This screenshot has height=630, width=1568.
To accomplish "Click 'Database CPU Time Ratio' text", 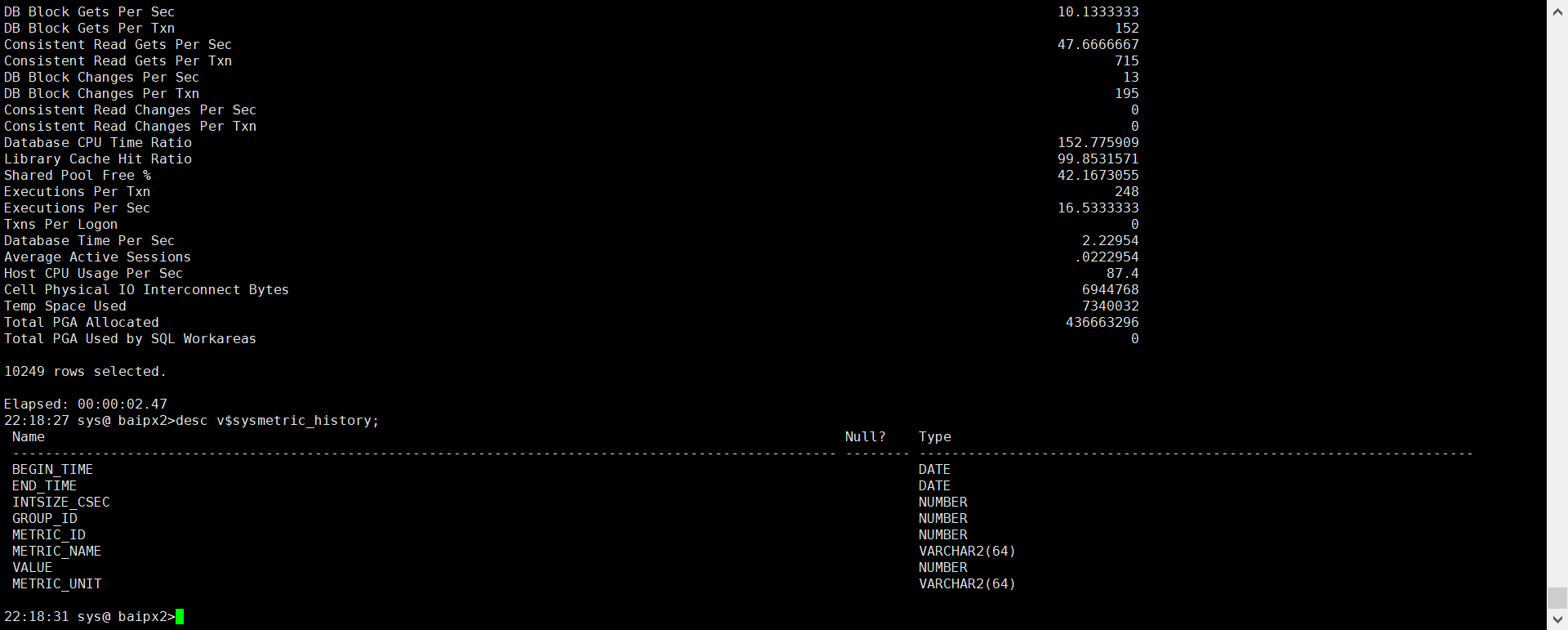I will pos(98,143).
